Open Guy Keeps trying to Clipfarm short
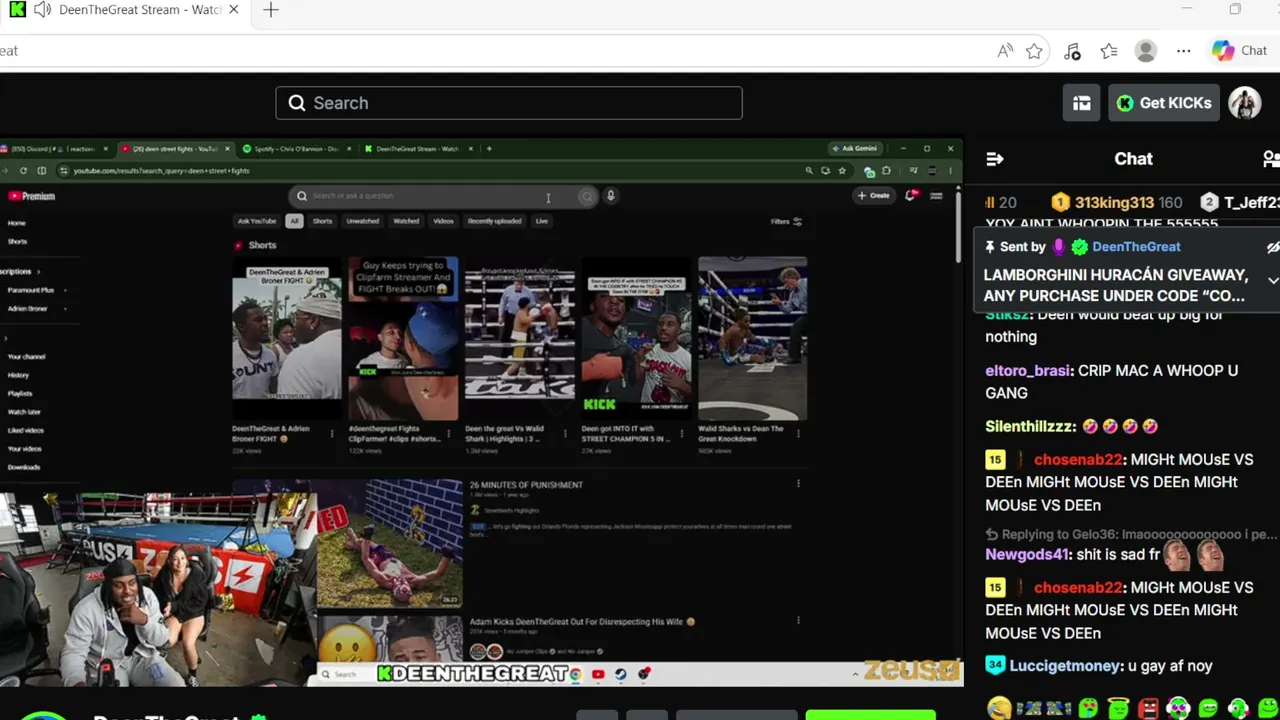This screenshot has width=1280, height=720. [x=403, y=338]
